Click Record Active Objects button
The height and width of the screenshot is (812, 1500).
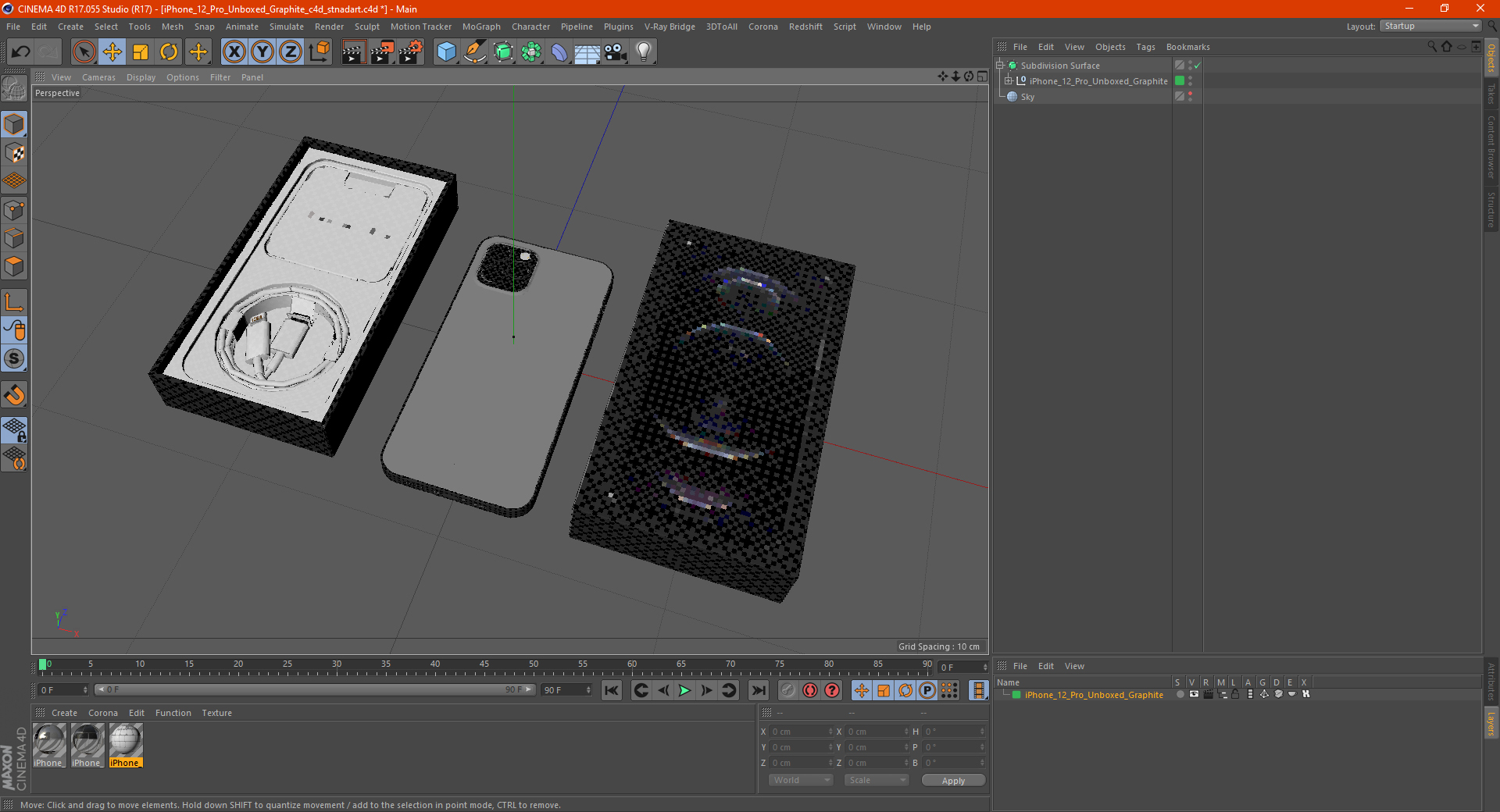coord(787,690)
